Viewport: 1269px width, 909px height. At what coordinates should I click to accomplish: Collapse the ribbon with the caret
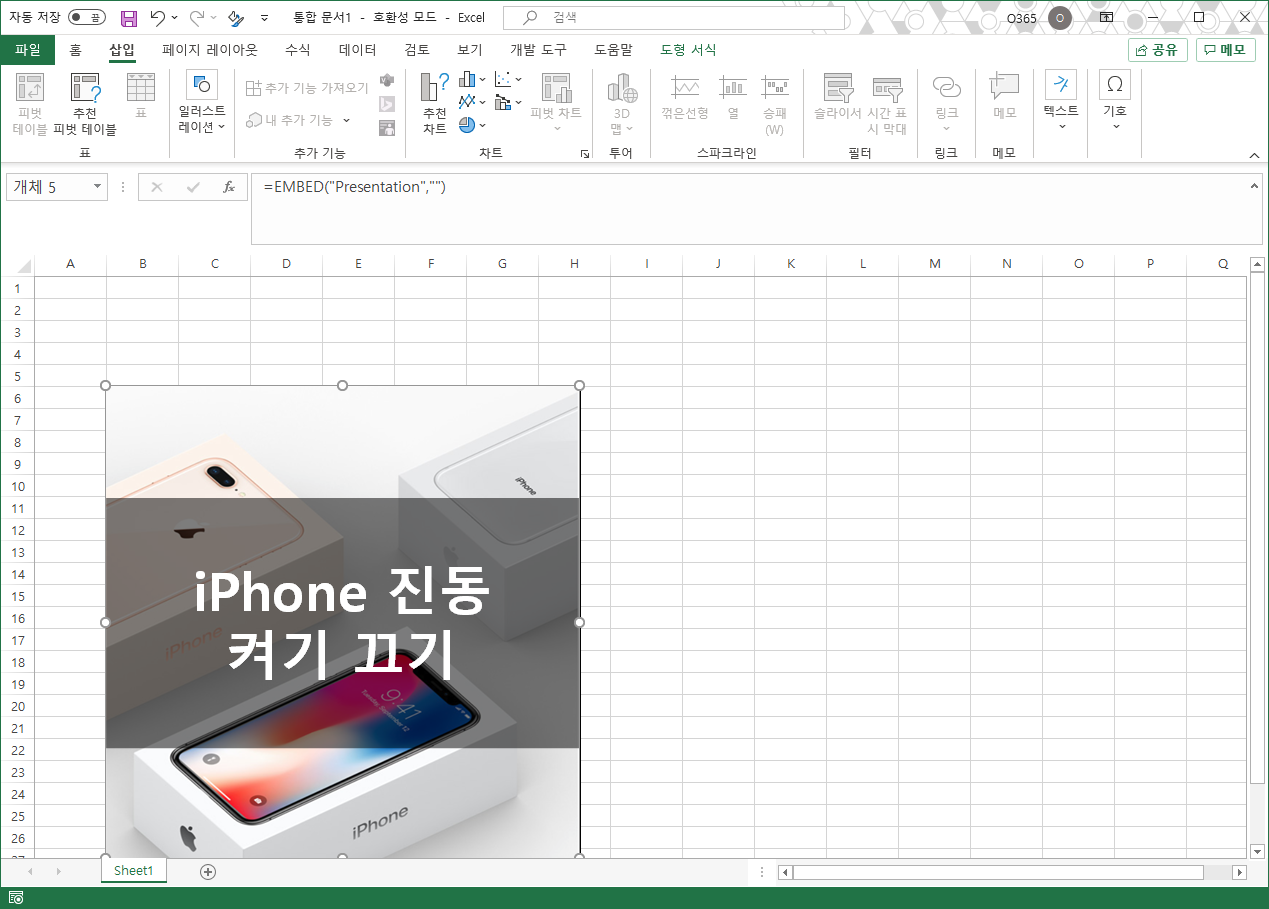click(1254, 155)
